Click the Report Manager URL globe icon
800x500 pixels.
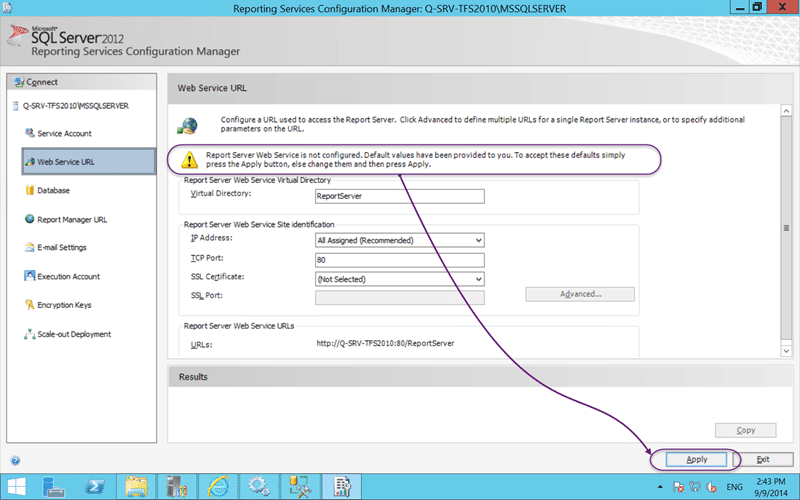[x=30, y=219]
